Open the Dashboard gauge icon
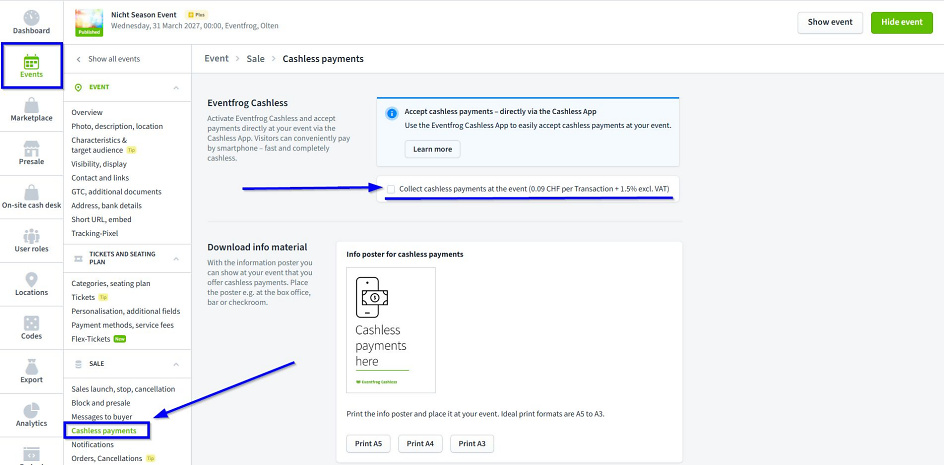Image resolution: width=944 pixels, height=465 pixels. (31, 17)
